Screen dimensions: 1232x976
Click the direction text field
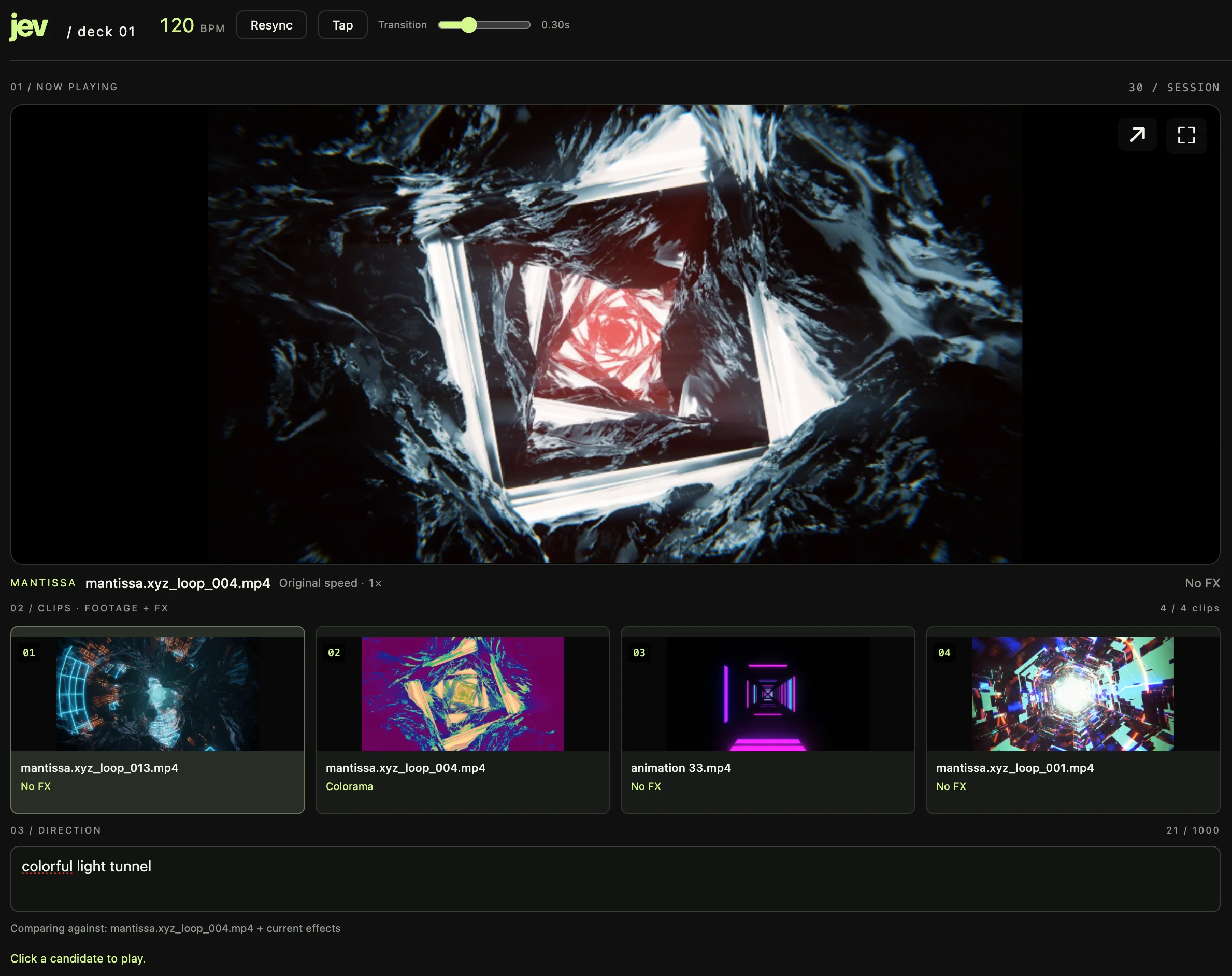point(615,879)
